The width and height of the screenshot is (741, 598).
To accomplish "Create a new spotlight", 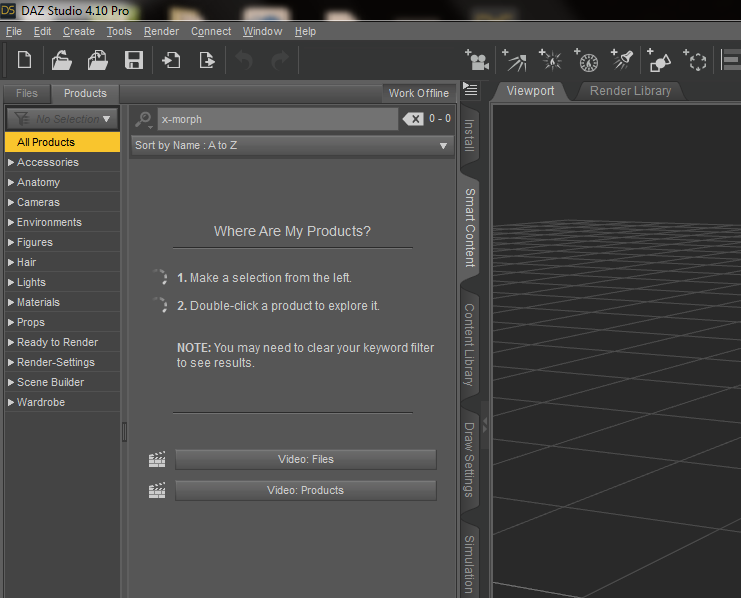I will (622, 60).
